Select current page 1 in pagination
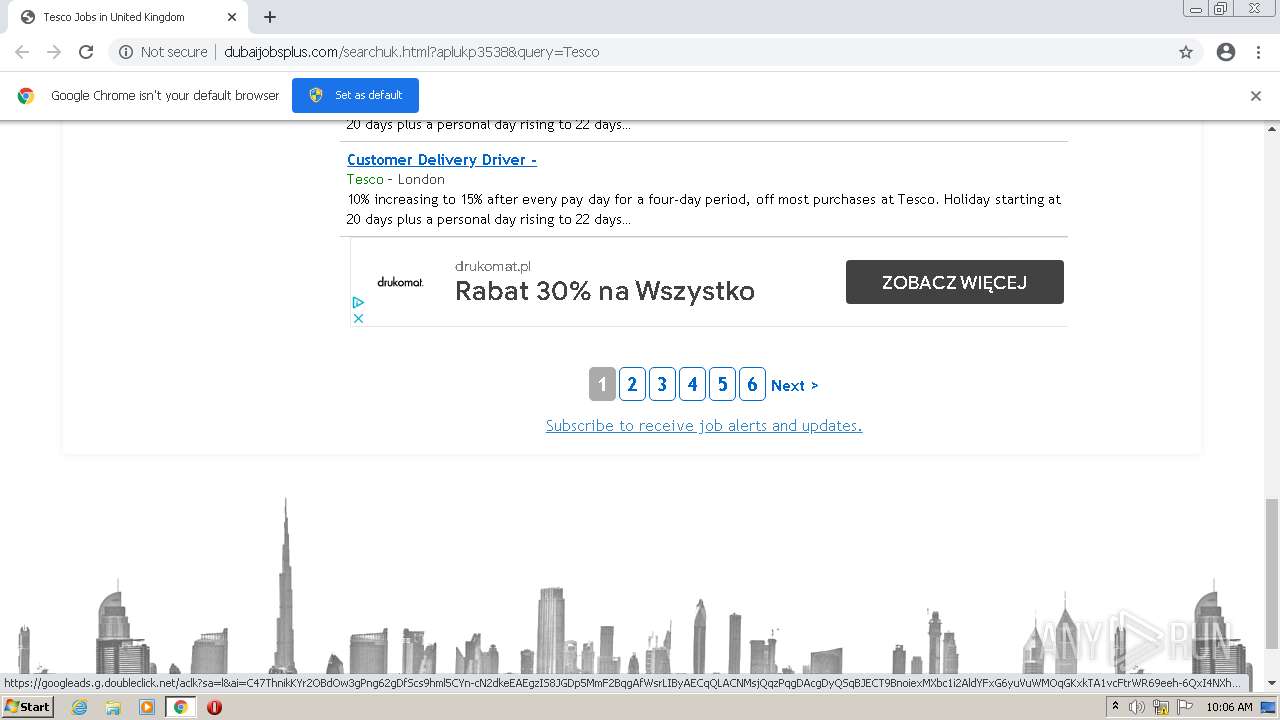1280x720 pixels. 602,385
